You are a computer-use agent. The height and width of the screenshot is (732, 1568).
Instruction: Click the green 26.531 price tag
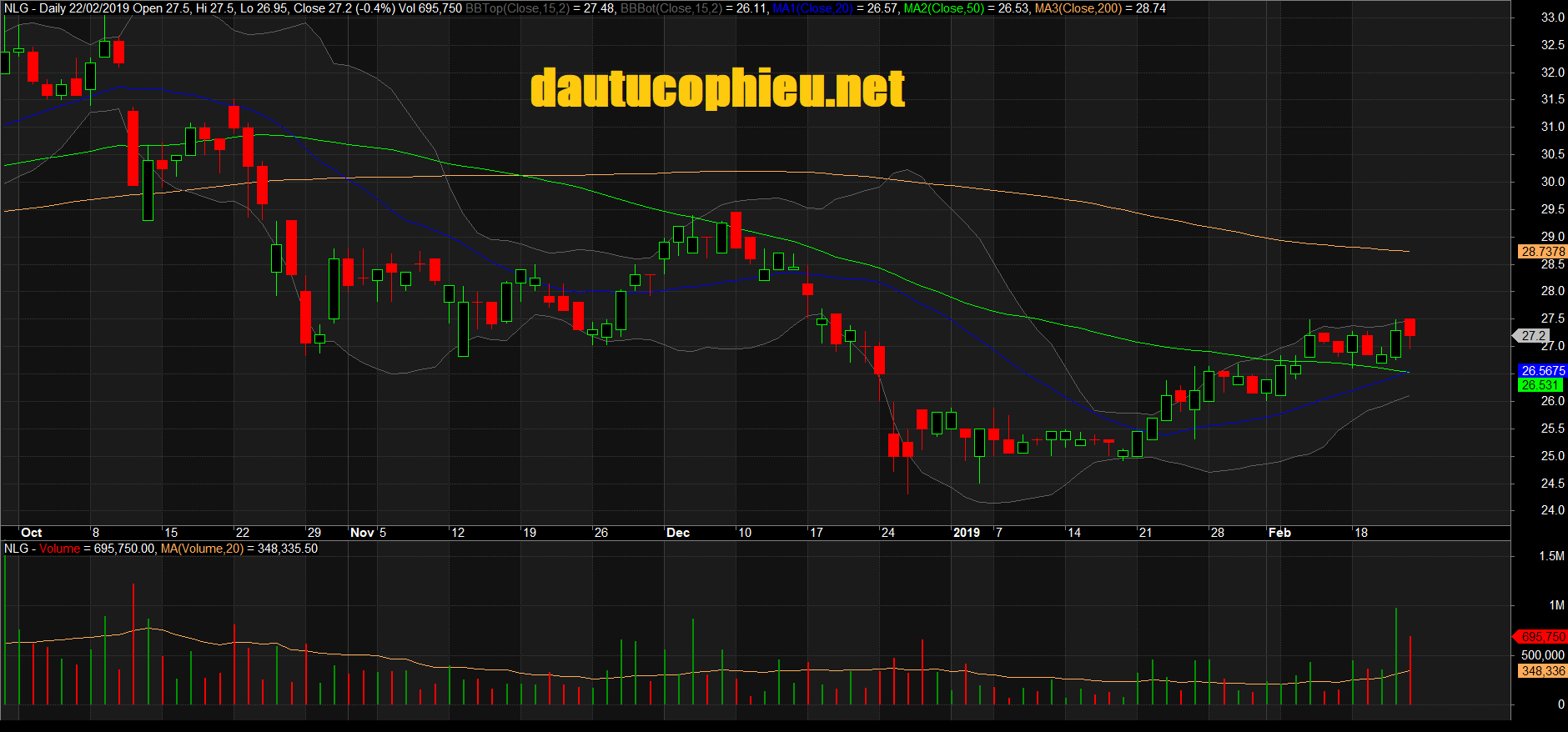(1540, 385)
